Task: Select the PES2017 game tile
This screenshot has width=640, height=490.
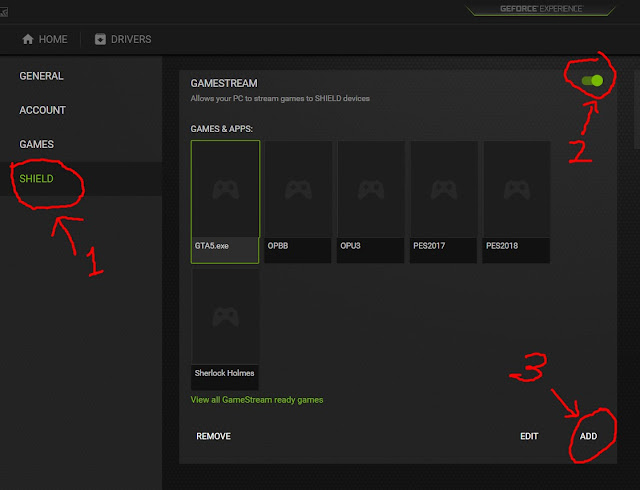Action: point(444,202)
